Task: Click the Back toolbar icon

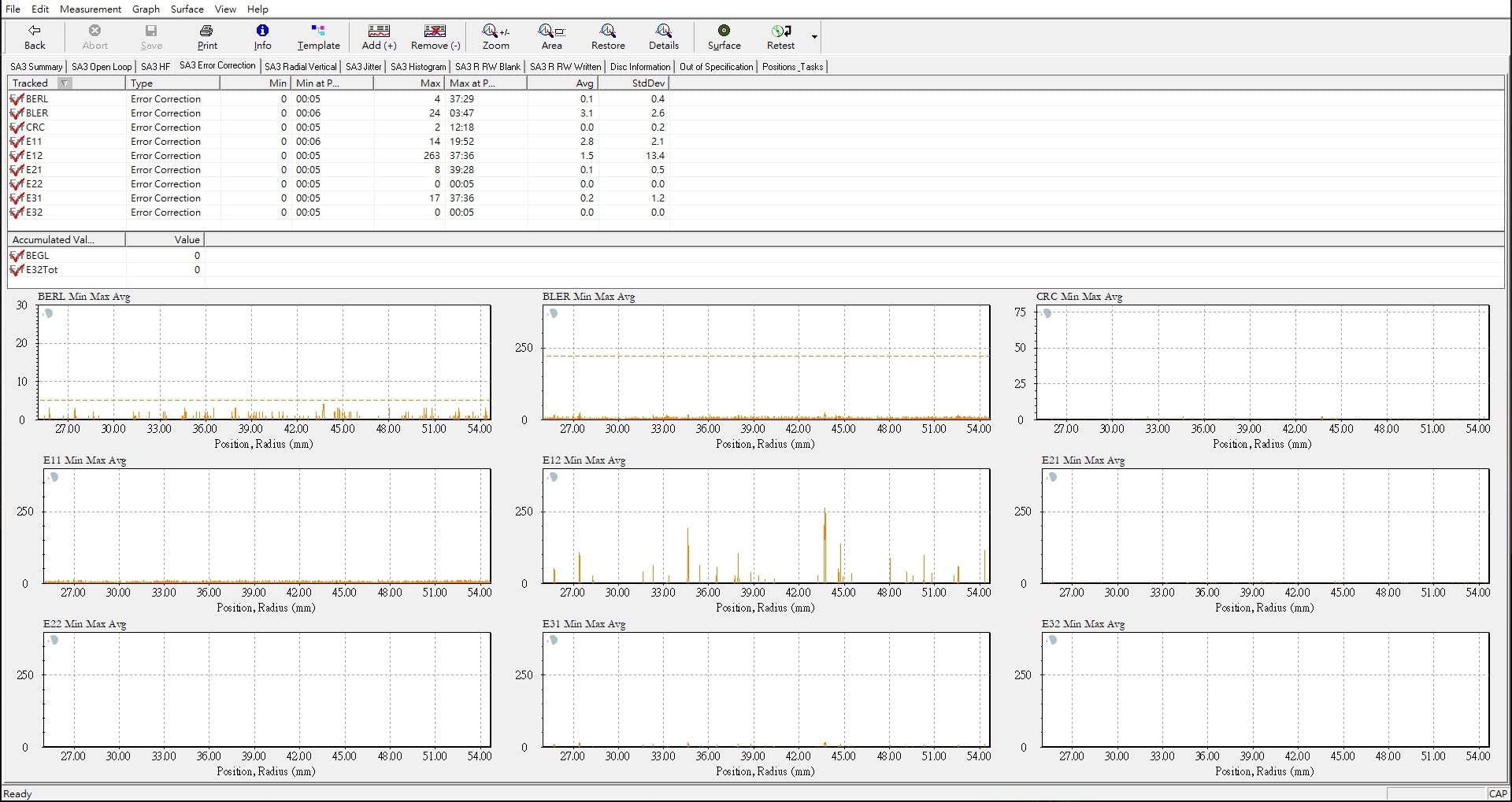Action: (35, 36)
